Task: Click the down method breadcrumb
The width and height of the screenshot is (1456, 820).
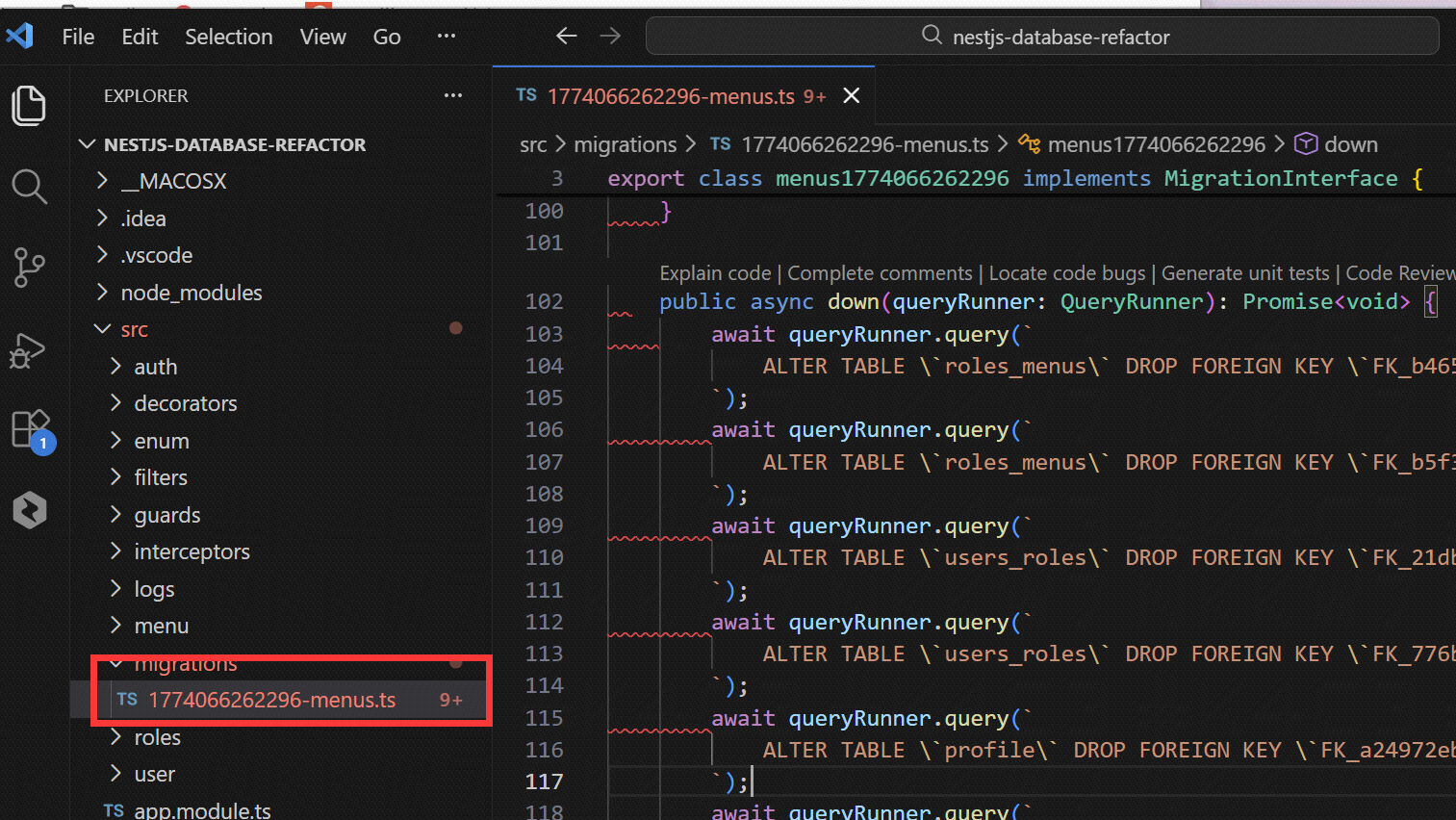Action: click(x=1351, y=144)
